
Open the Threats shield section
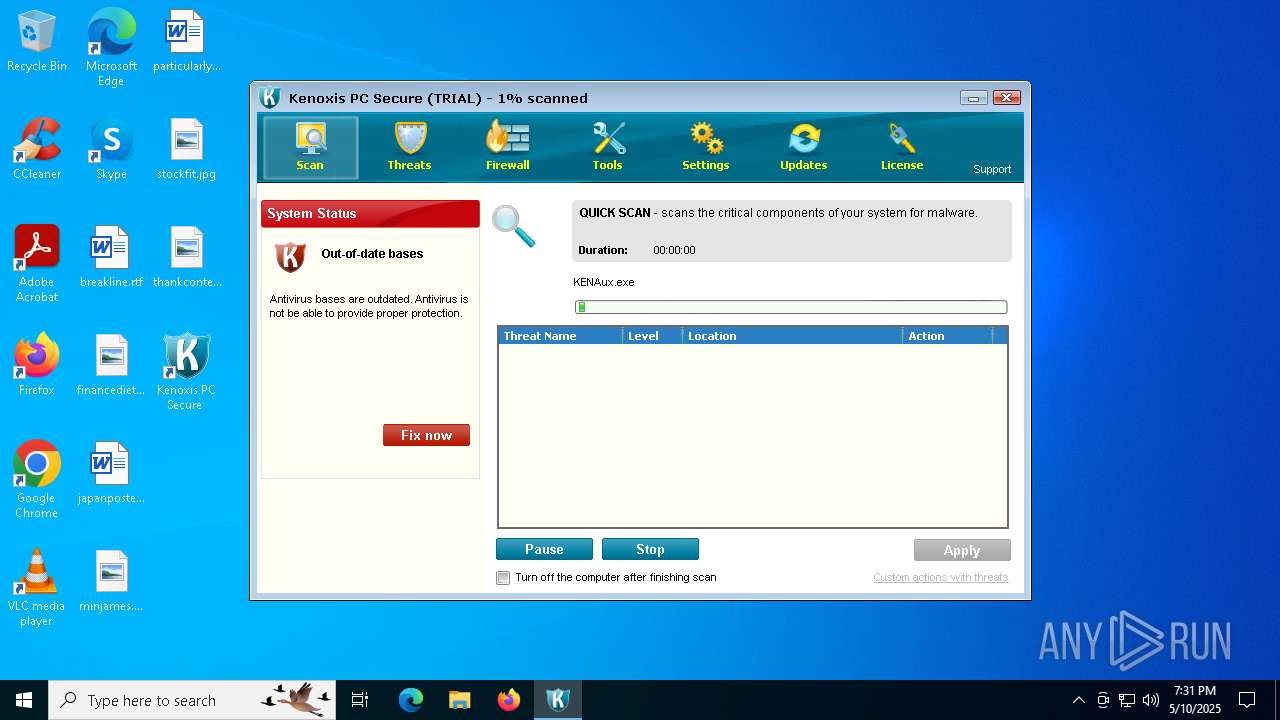409,147
